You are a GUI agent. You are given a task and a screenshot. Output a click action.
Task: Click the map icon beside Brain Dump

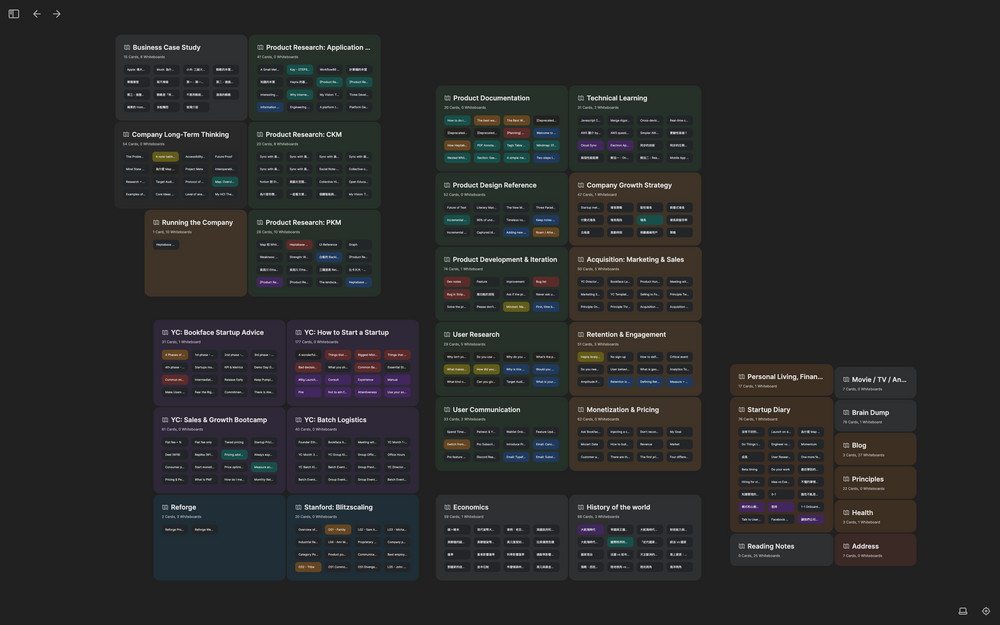click(x=846, y=413)
